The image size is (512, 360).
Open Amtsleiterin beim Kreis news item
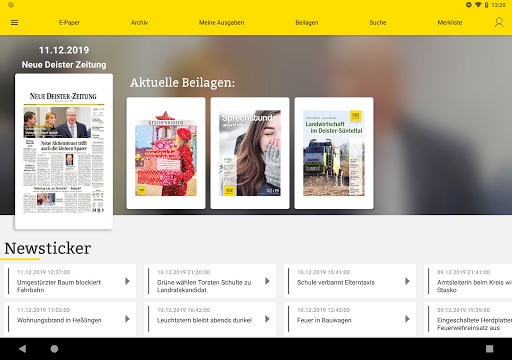point(468,281)
